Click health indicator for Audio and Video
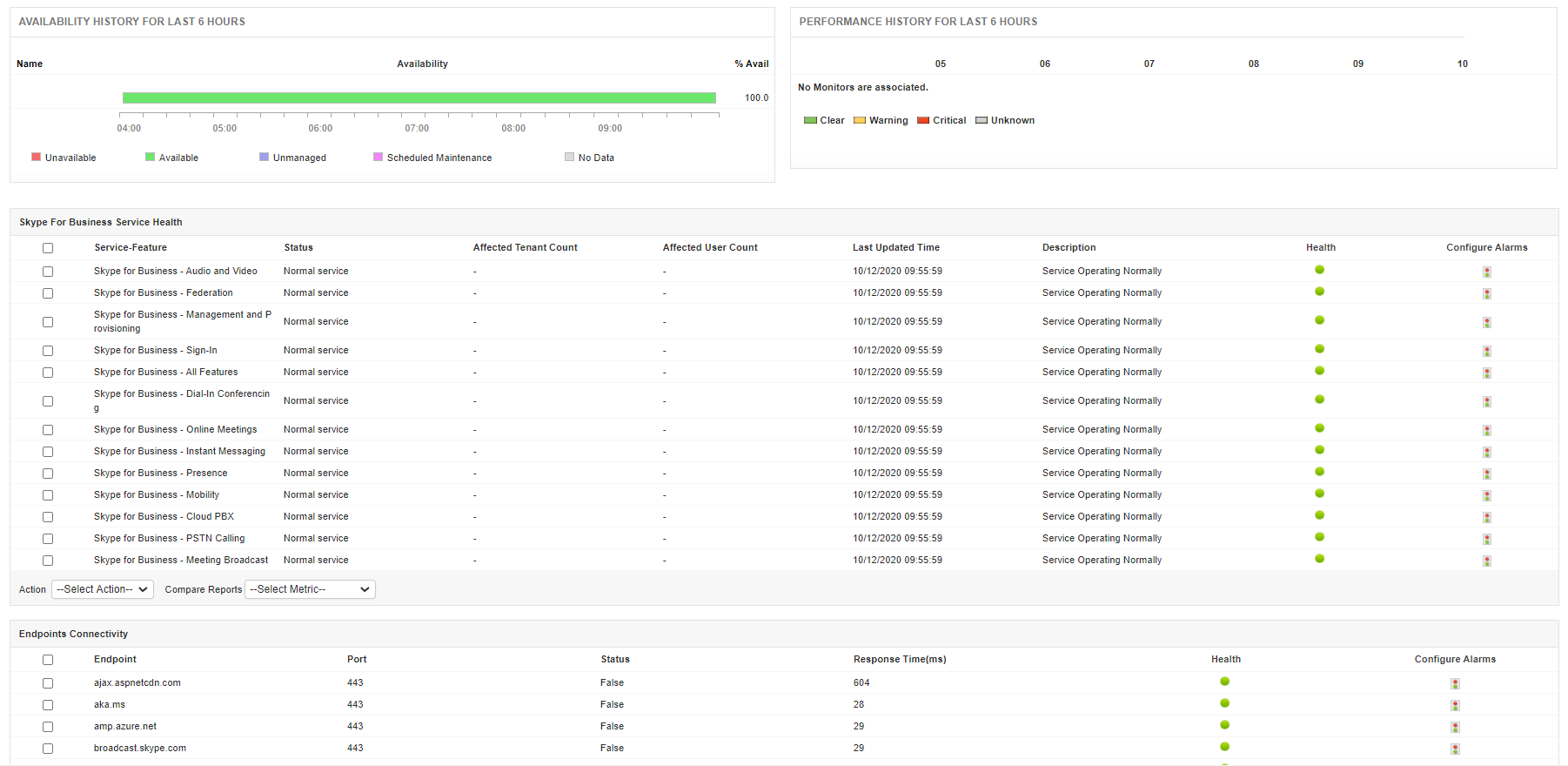Image resolution: width=1568 pixels, height=766 pixels. (1319, 270)
